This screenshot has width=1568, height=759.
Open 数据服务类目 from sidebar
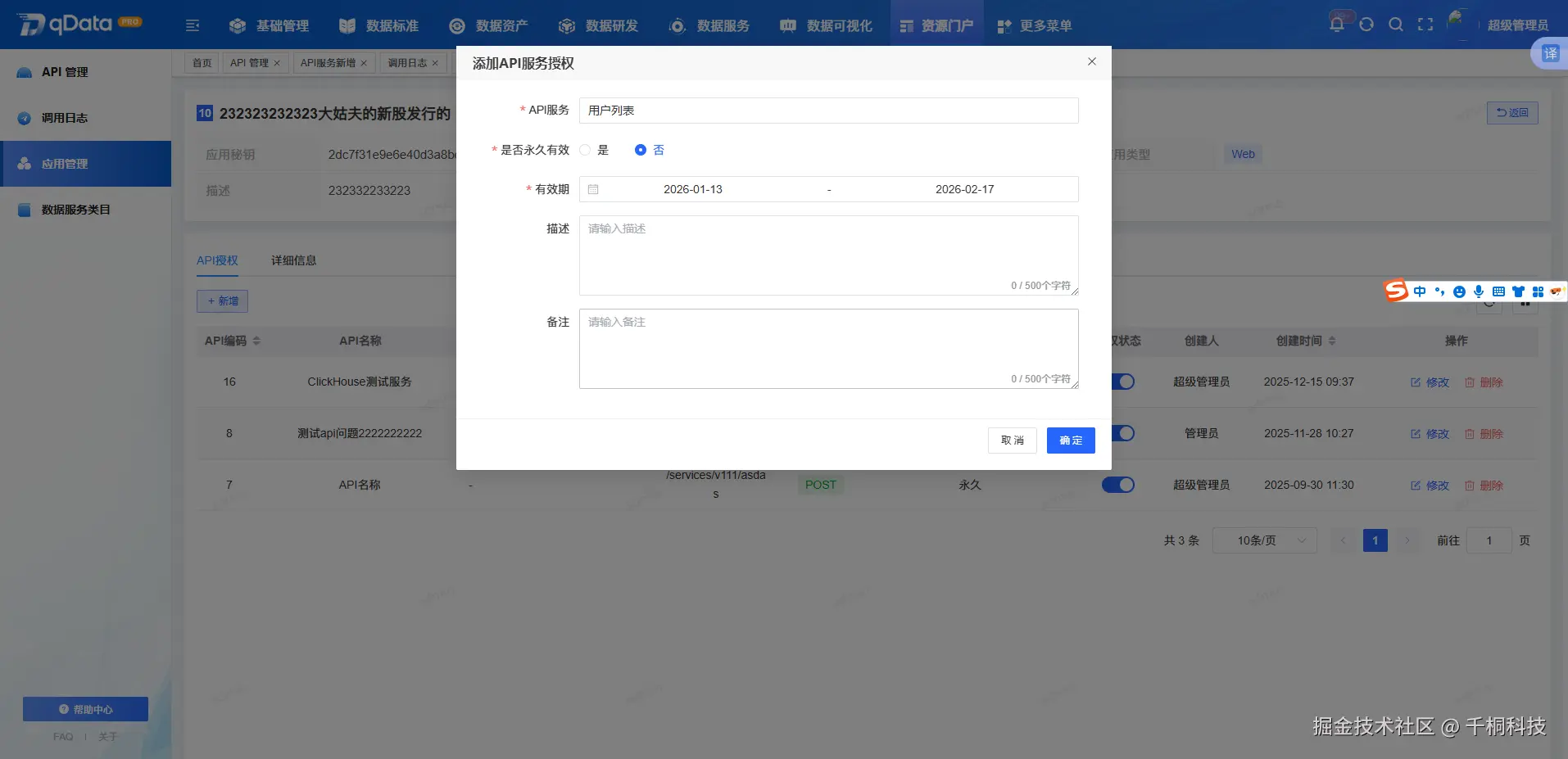point(75,209)
